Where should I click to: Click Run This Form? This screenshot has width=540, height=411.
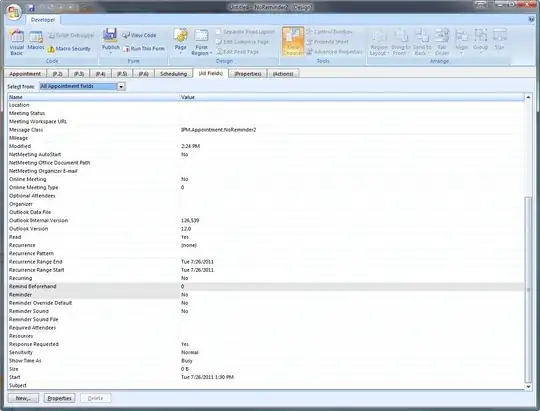tap(144, 49)
